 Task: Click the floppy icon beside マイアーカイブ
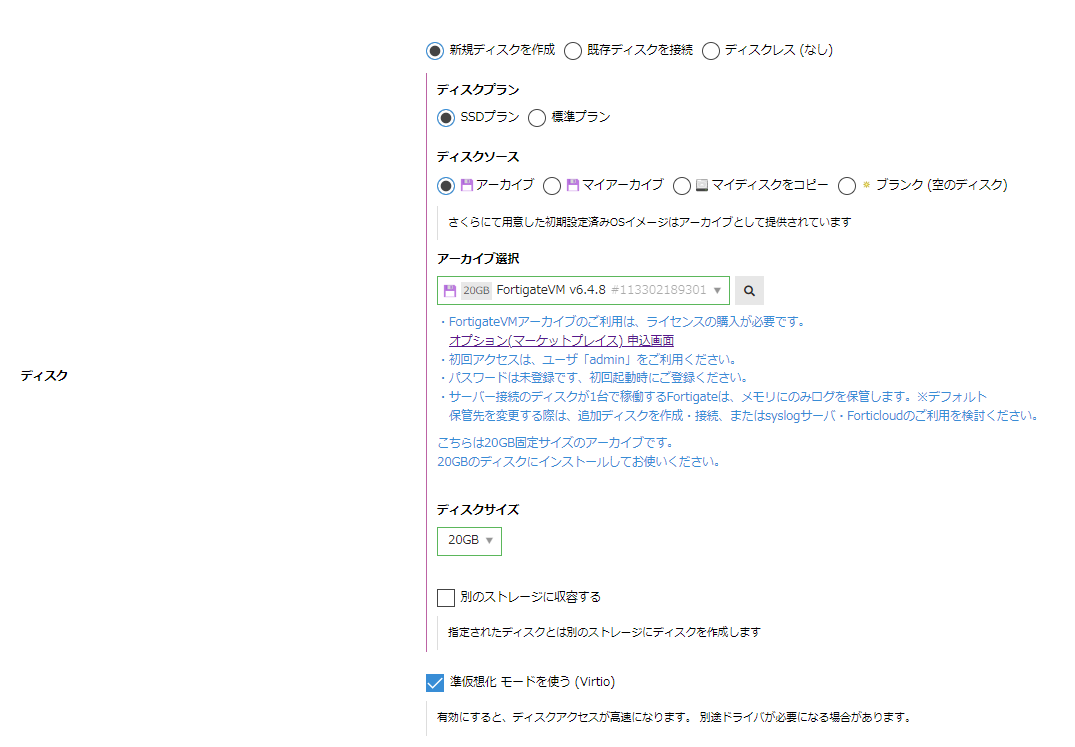(573, 185)
